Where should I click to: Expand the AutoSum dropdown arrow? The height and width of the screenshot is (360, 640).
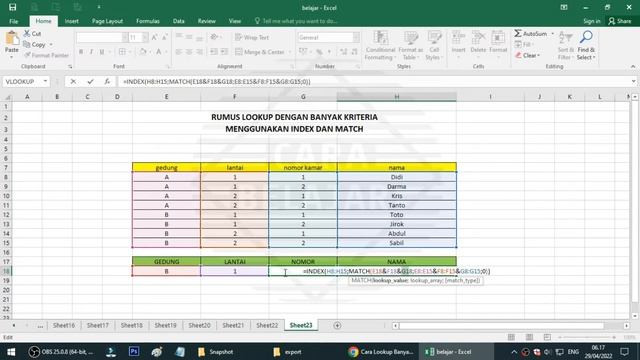553,33
